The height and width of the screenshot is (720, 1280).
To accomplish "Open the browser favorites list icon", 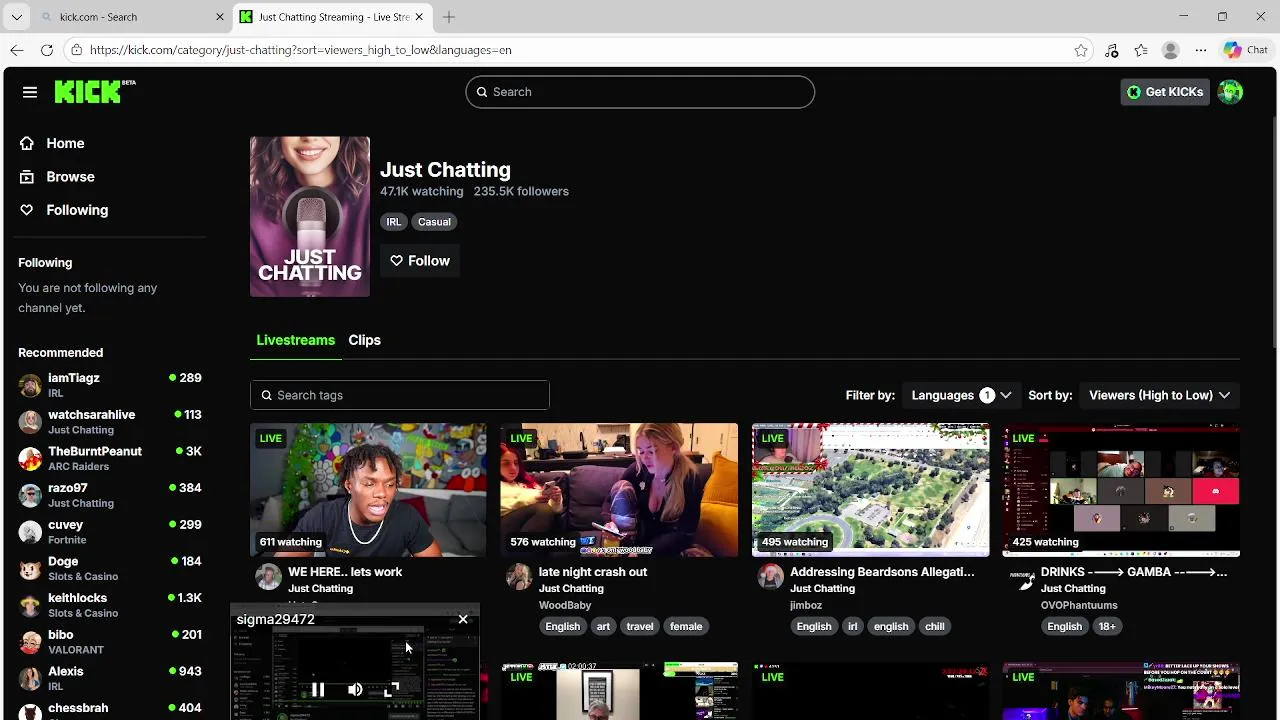I will click(x=1141, y=50).
